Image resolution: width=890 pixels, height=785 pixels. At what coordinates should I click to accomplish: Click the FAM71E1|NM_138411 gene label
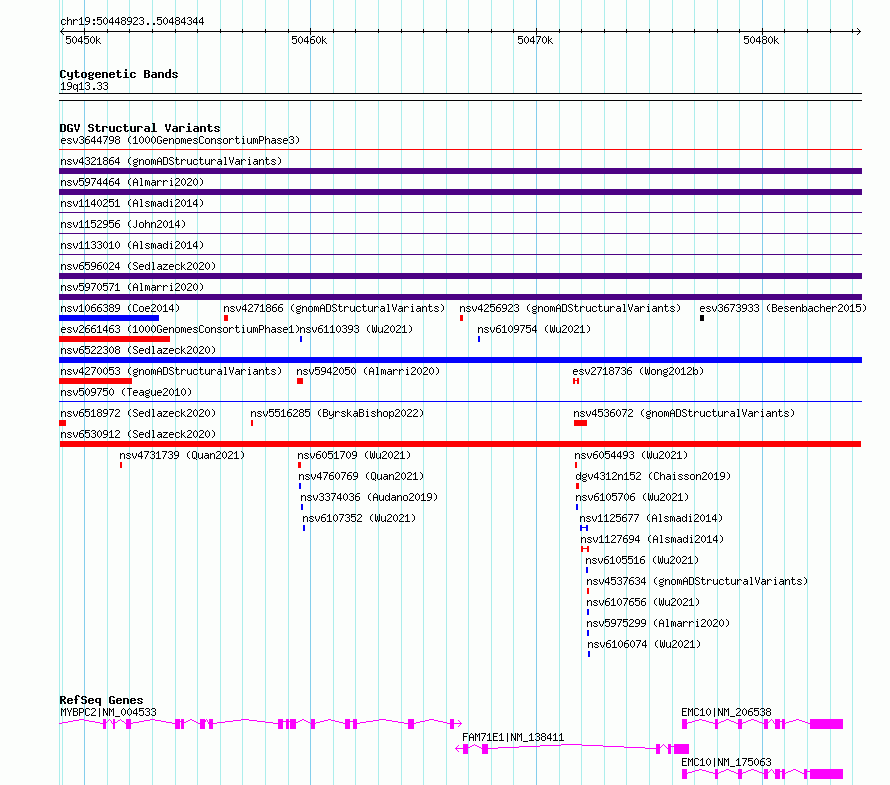[x=513, y=737]
